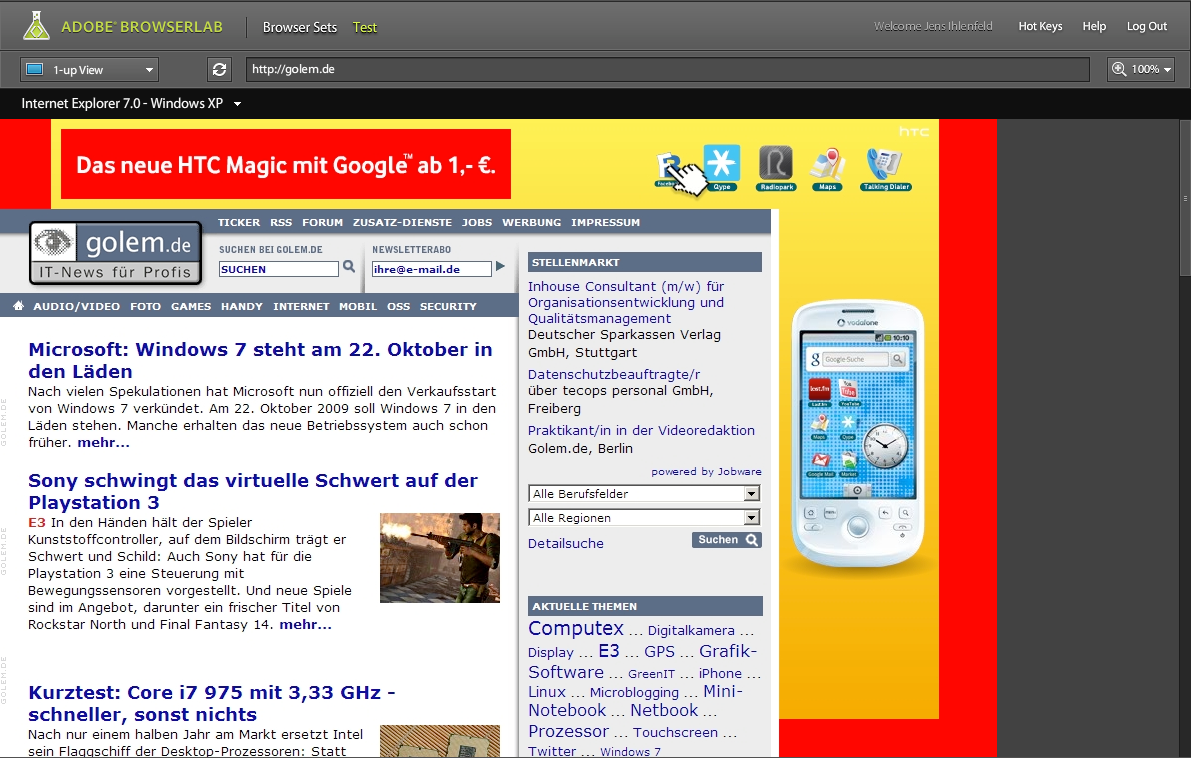
Task: Select the MOBIL category
Action: (358, 306)
